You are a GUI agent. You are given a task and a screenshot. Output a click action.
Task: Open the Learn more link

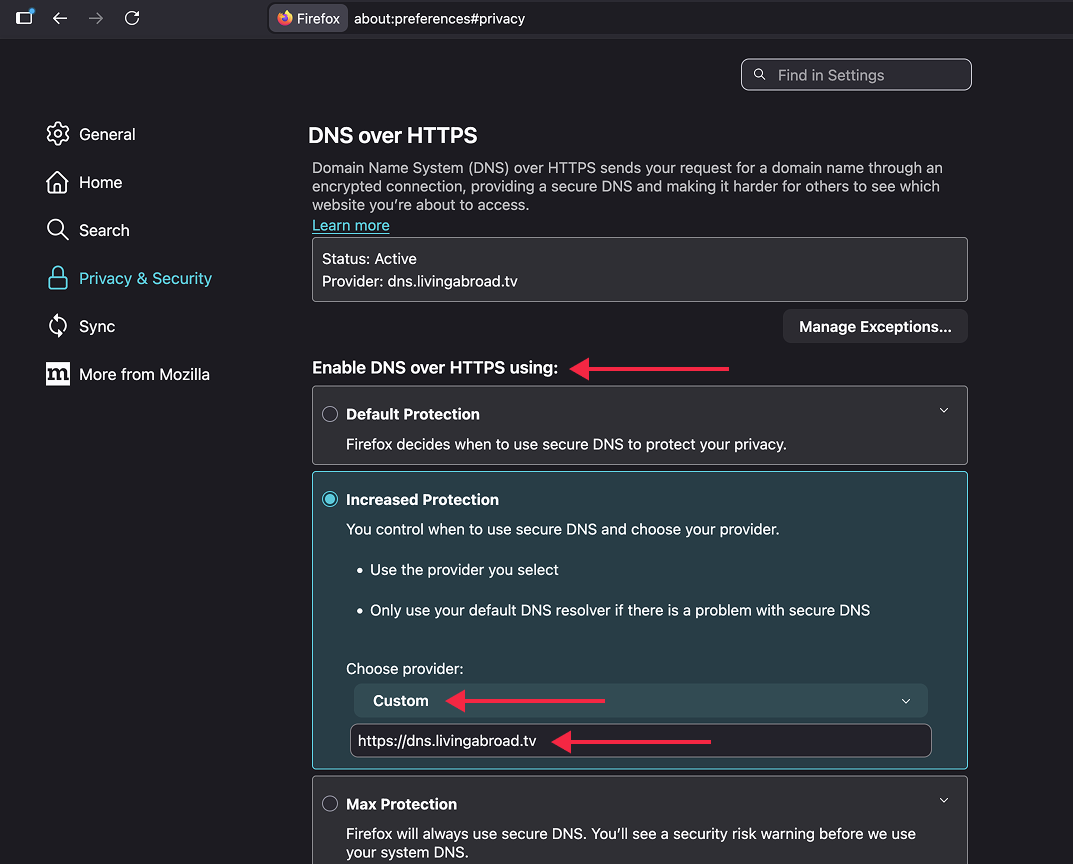click(x=351, y=225)
